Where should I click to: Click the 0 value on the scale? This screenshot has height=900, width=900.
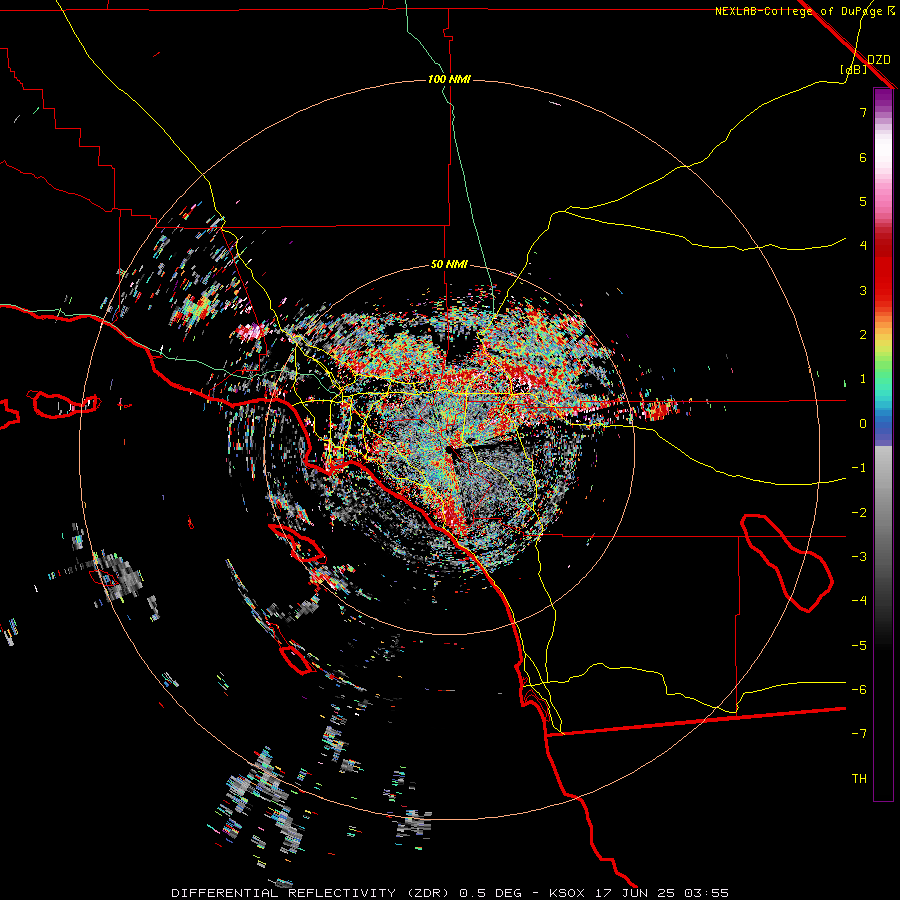tap(863, 424)
